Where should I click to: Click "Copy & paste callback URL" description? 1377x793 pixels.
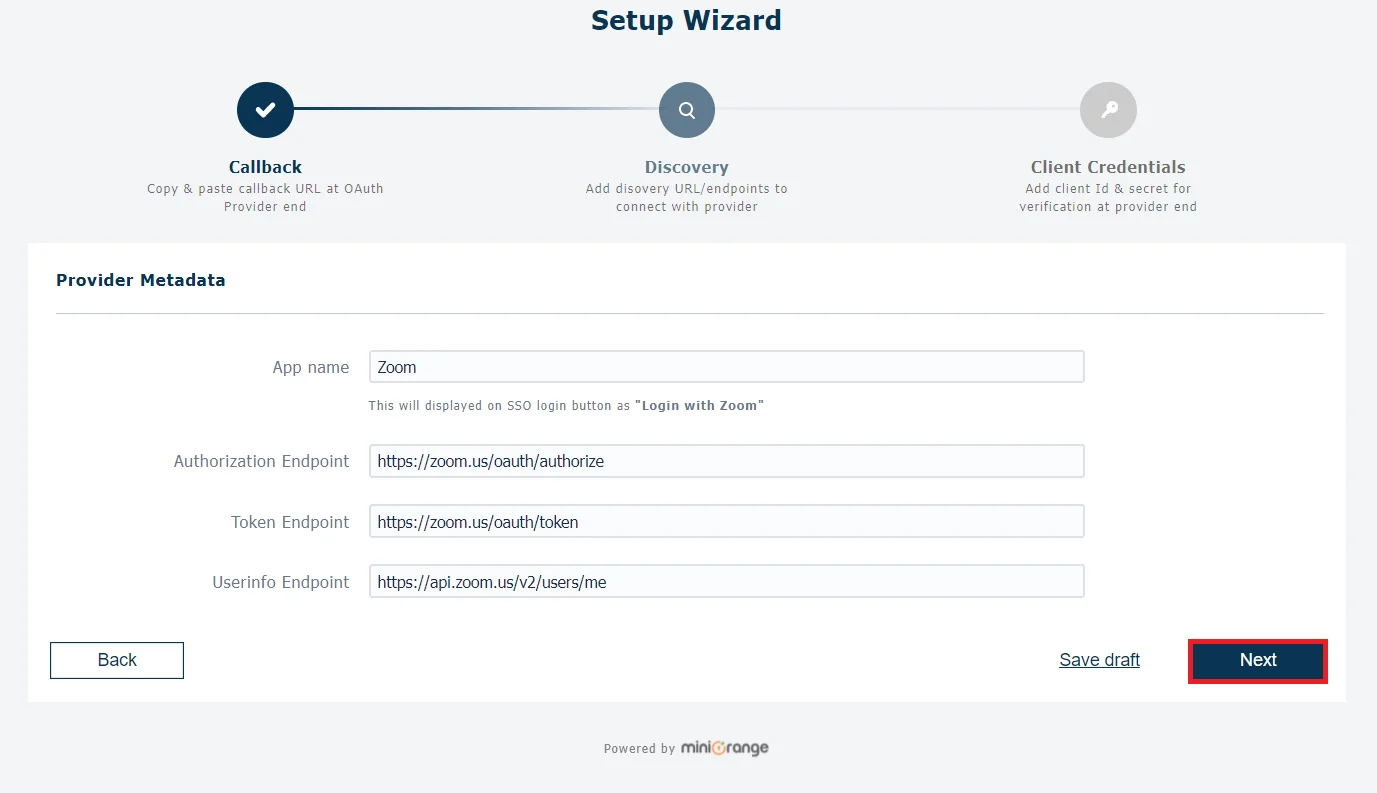pos(265,197)
